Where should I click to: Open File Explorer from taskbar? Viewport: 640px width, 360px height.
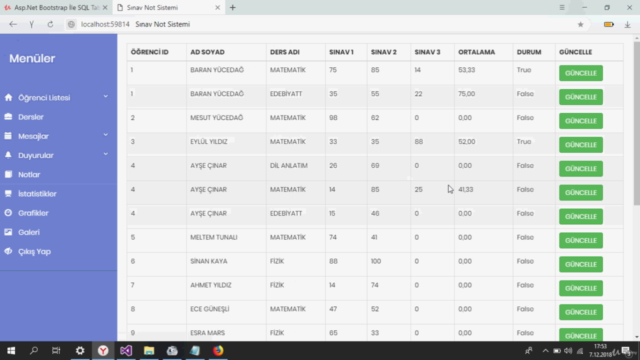pos(149,351)
